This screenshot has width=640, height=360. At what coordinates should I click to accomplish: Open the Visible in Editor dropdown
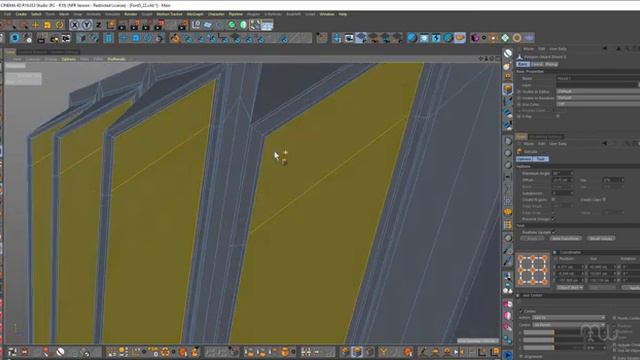[598, 91]
